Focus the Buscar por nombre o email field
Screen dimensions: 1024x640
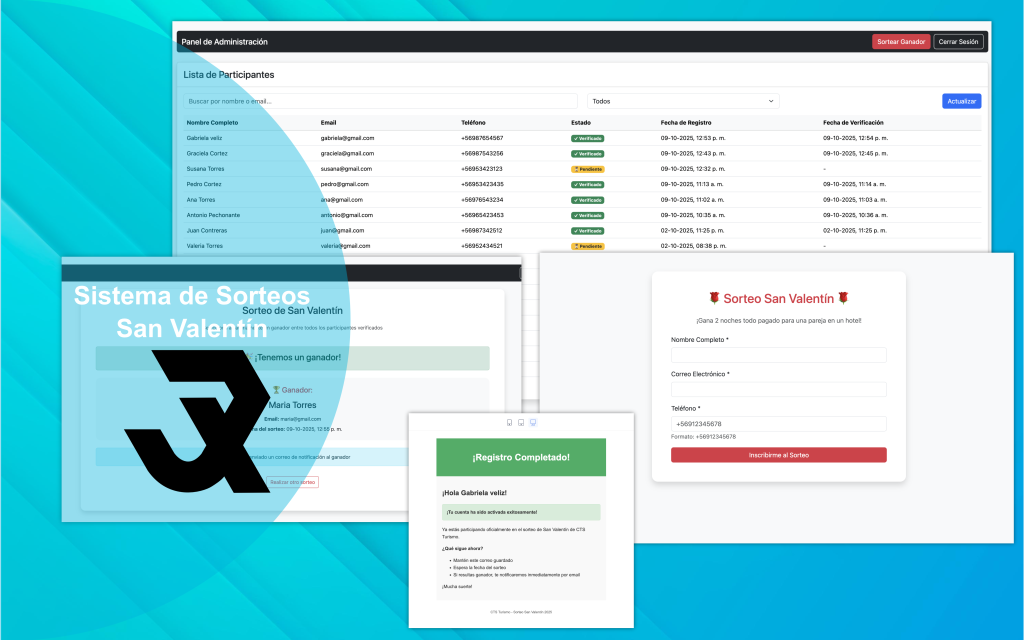380,101
